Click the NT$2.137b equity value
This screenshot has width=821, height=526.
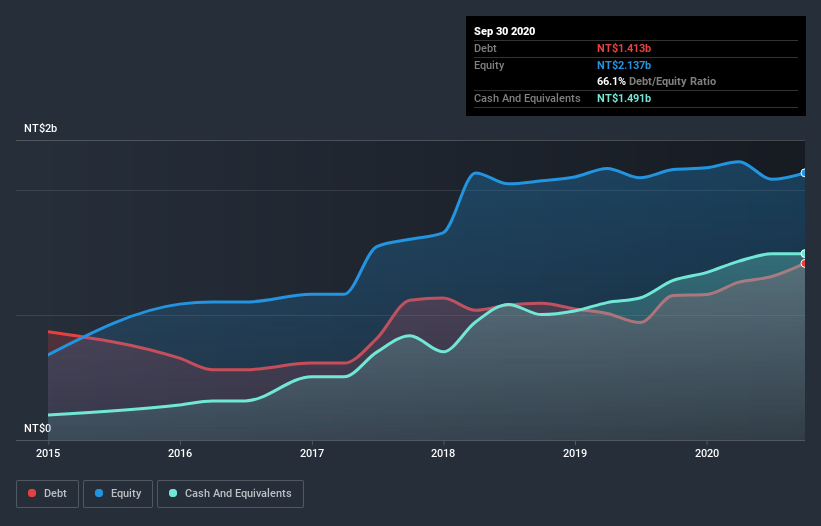click(x=624, y=65)
